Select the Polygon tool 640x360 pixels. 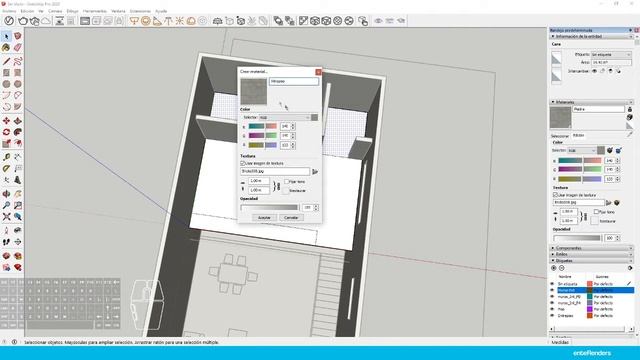[x=18, y=84]
